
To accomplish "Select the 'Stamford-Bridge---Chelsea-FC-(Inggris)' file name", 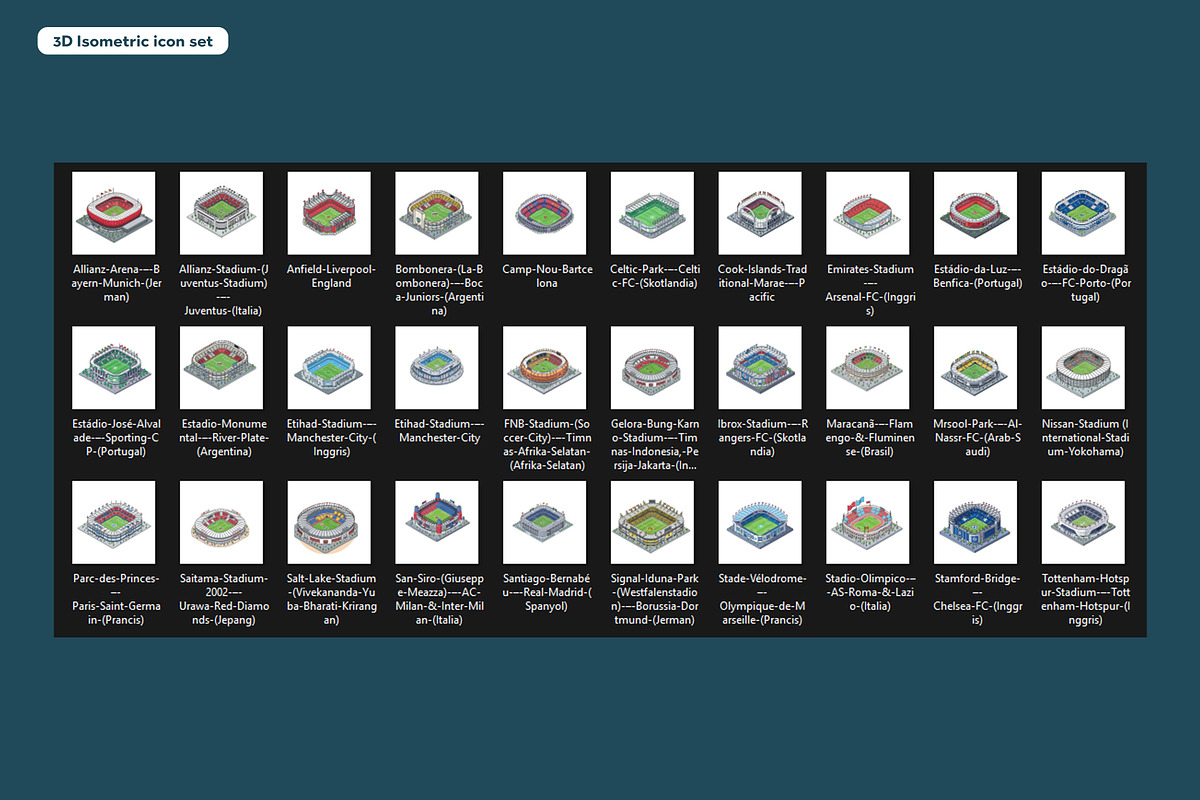I will coord(976,599).
